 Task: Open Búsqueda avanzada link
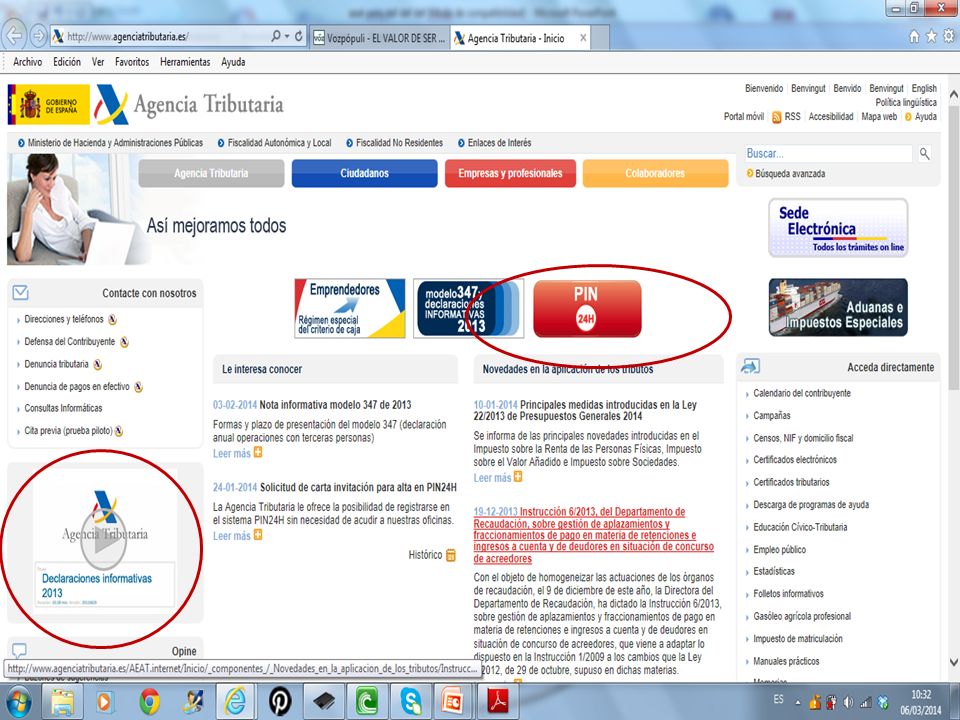tap(790, 174)
